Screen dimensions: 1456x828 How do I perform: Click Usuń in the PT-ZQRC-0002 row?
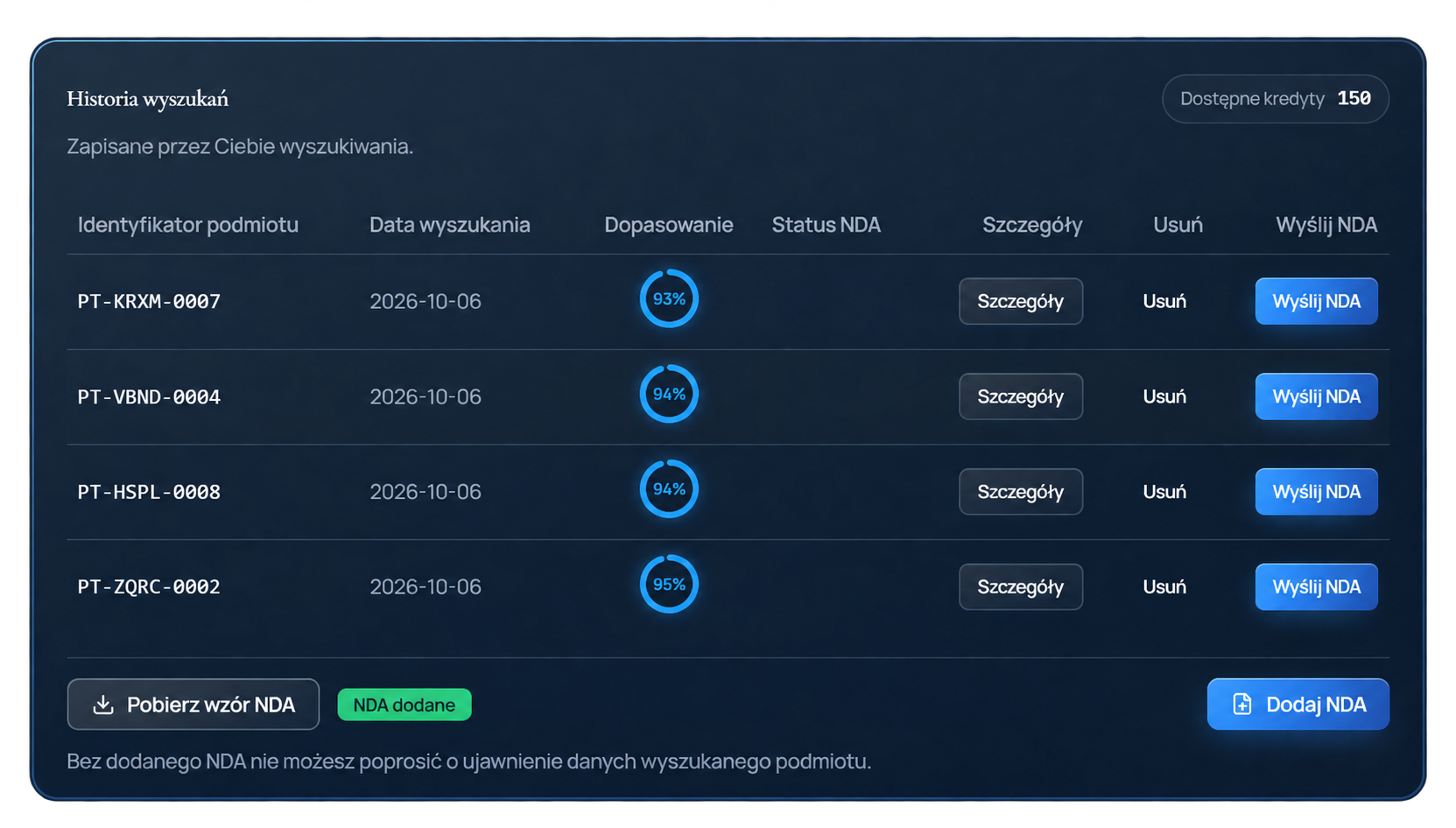1164,586
